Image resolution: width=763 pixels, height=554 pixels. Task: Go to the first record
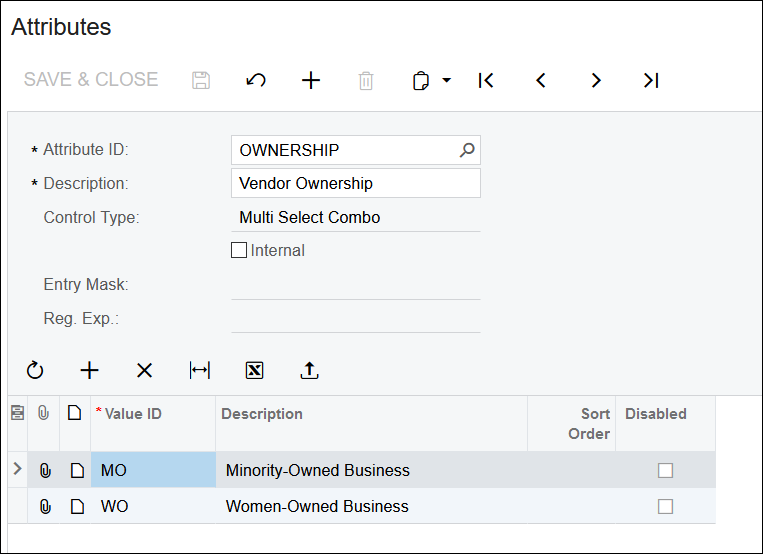[x=486, y=80]
